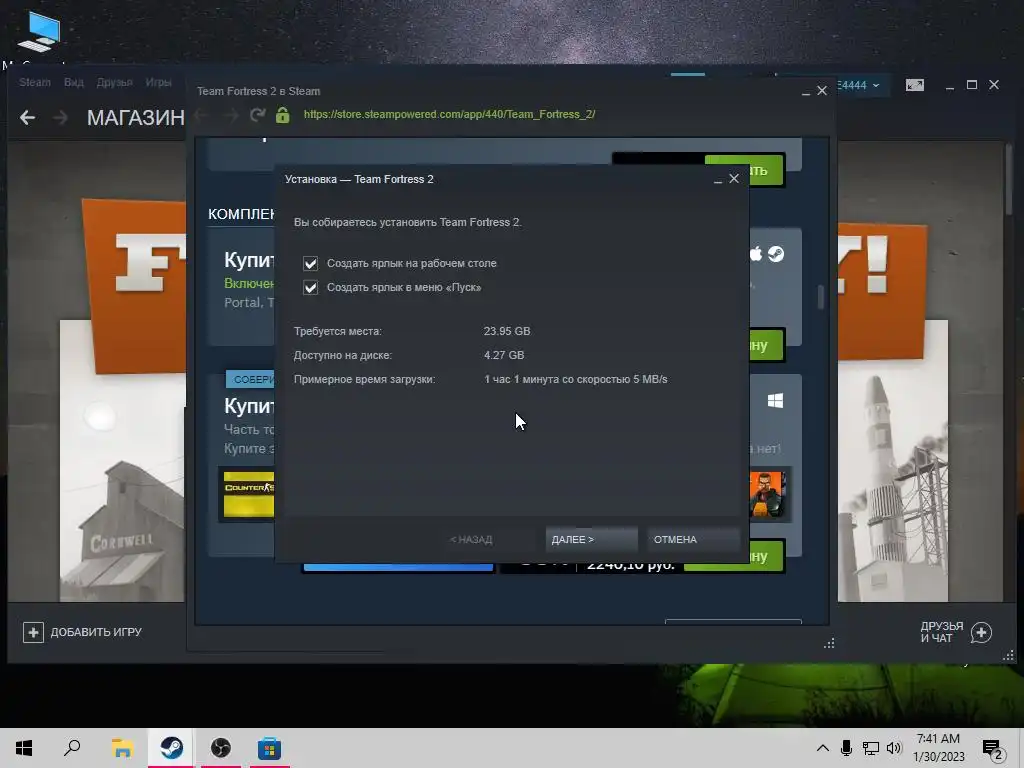The width and height of the screenshot is (1024, 768).
Task: Open Microsoft Store from taskbar
Action: click(x=270, y=748)
